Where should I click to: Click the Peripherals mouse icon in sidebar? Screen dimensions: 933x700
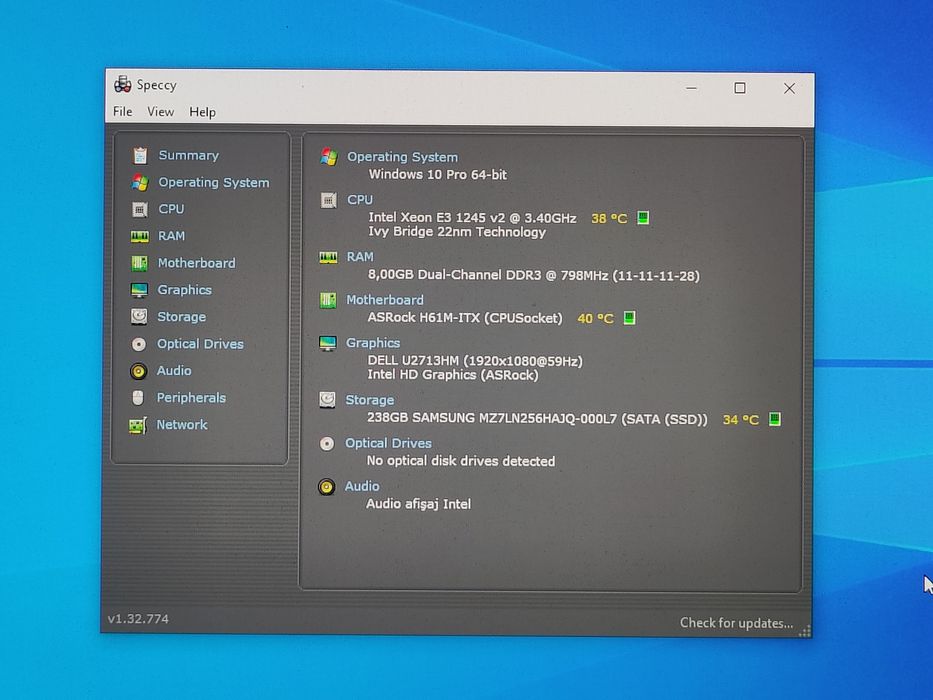(x=138, y=398)
